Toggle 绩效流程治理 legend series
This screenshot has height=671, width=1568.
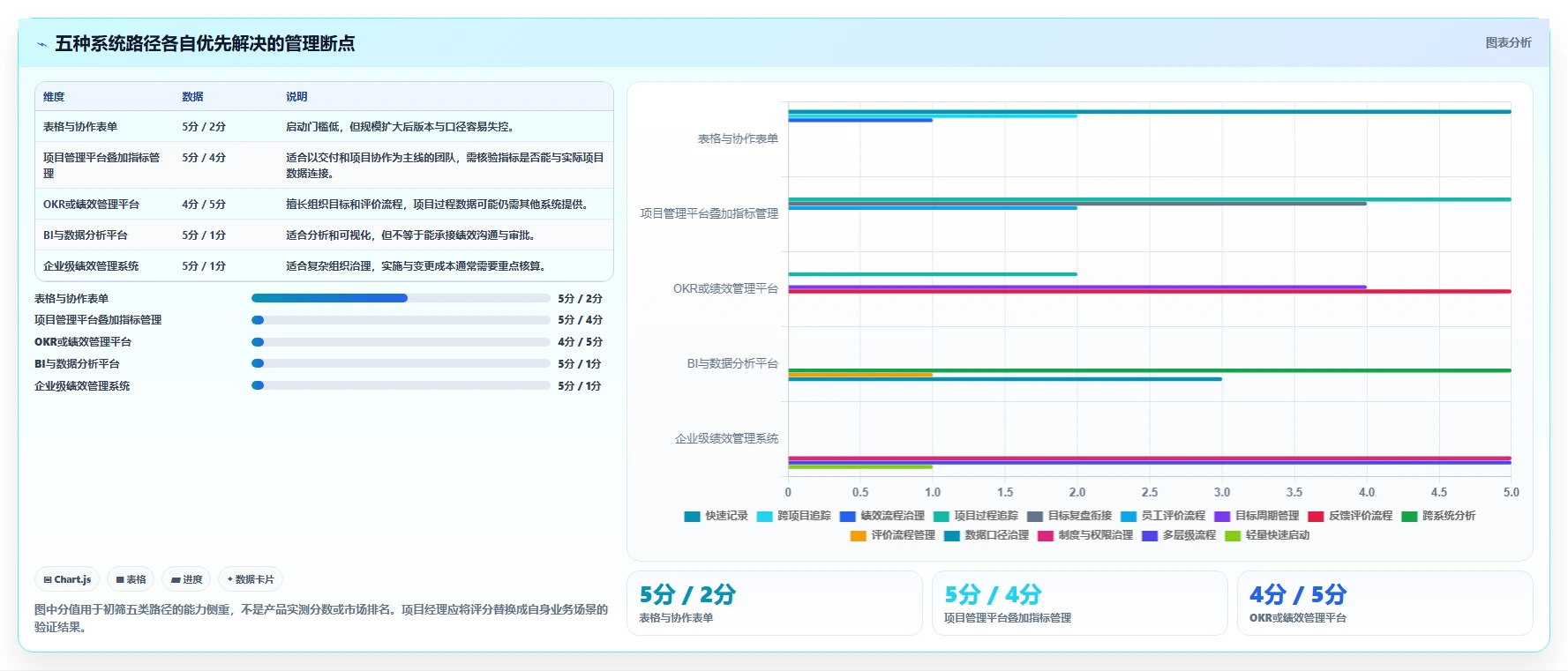[x=882, y=516]
